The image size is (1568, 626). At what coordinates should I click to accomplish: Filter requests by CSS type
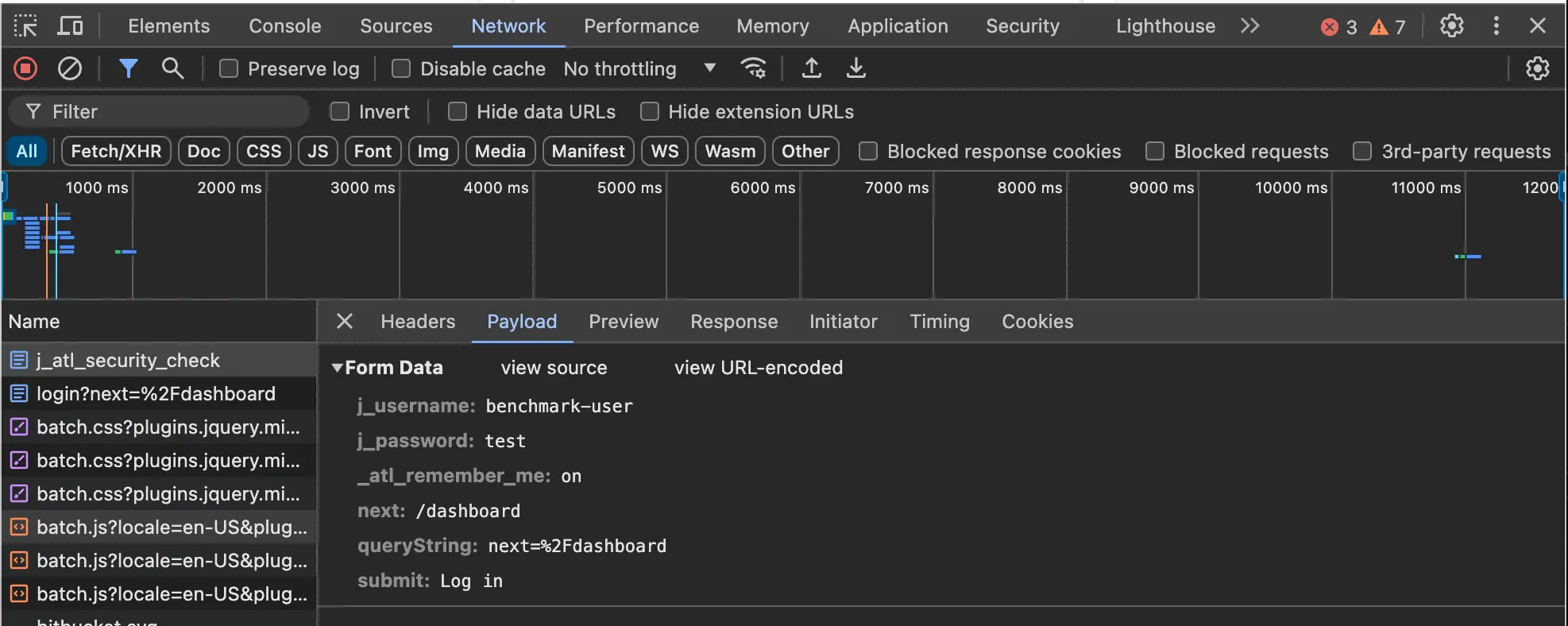(264, 151)
